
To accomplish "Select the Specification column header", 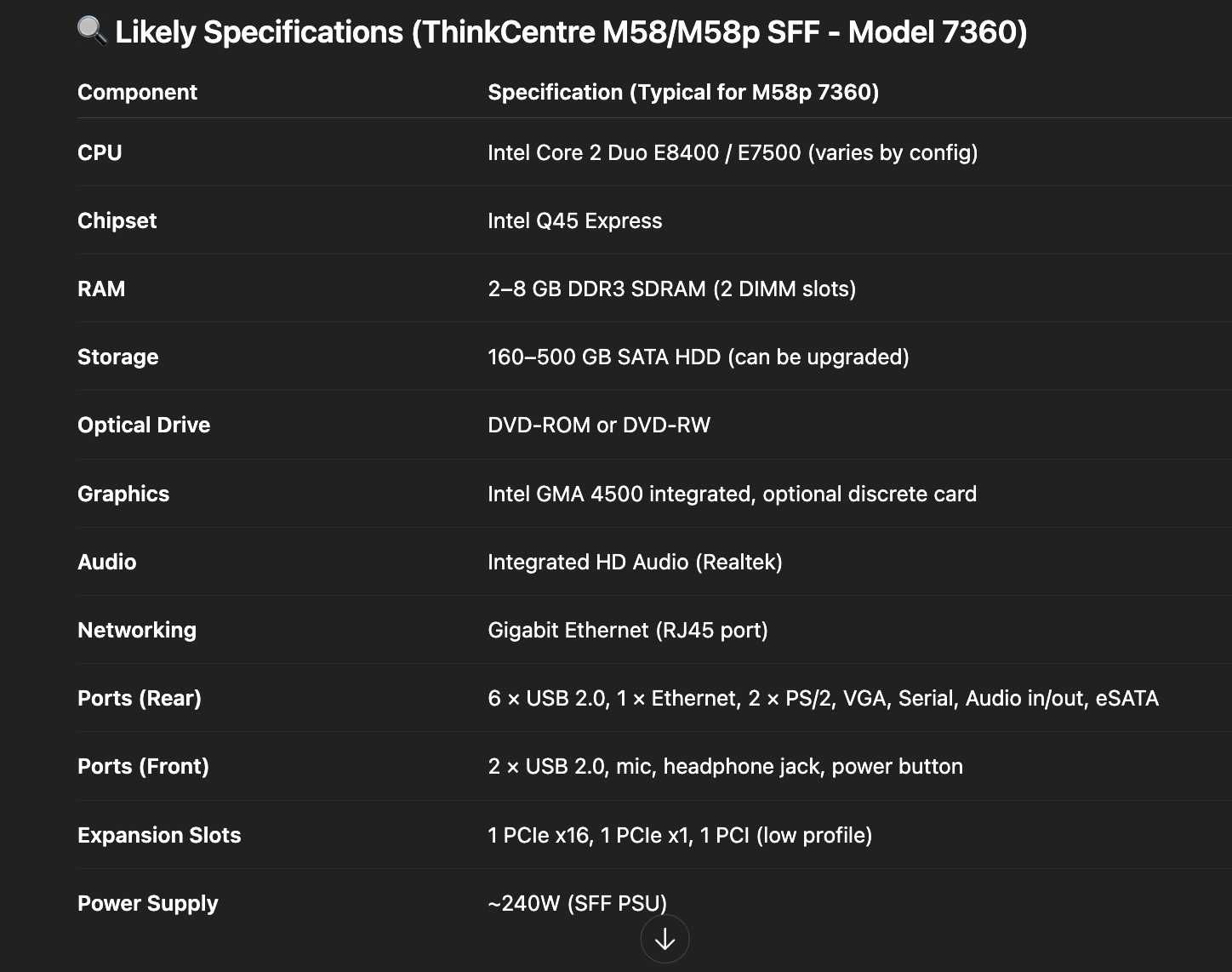I will pyautogui.click(x=683, y=92).
